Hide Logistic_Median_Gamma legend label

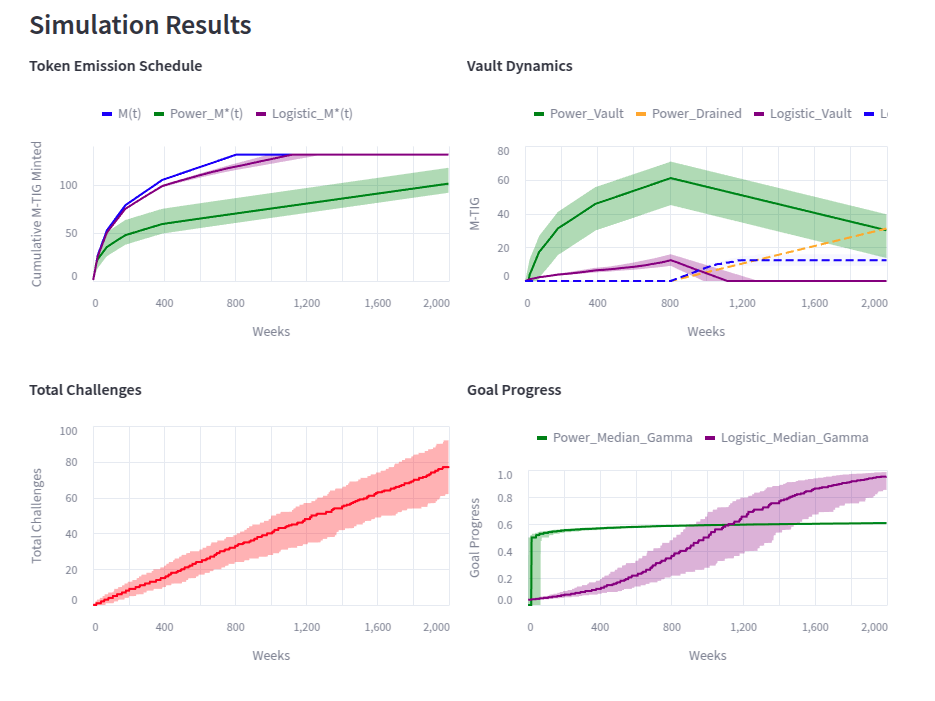pos(794,438)
